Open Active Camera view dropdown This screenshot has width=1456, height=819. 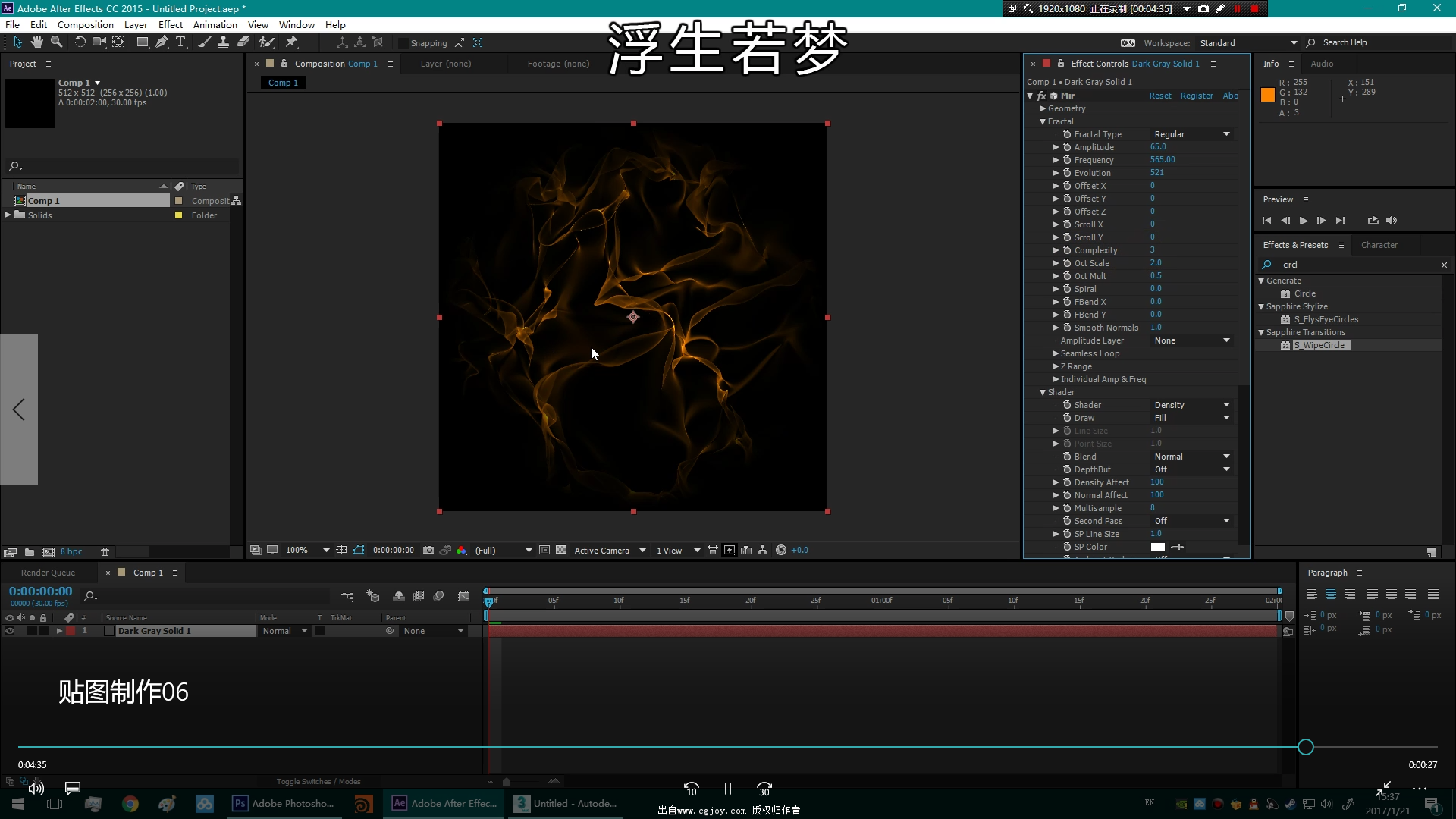pyautogui.click(x=610, y=551)
